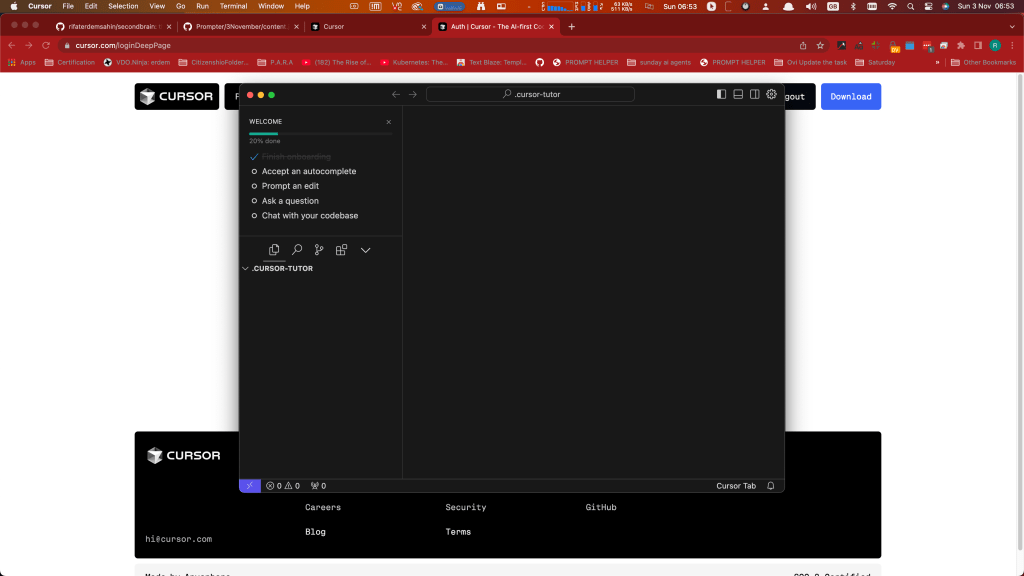Open the P.A.R.A bookmark folder
This screenshot has height=576, width=1024.
[275, 63]
